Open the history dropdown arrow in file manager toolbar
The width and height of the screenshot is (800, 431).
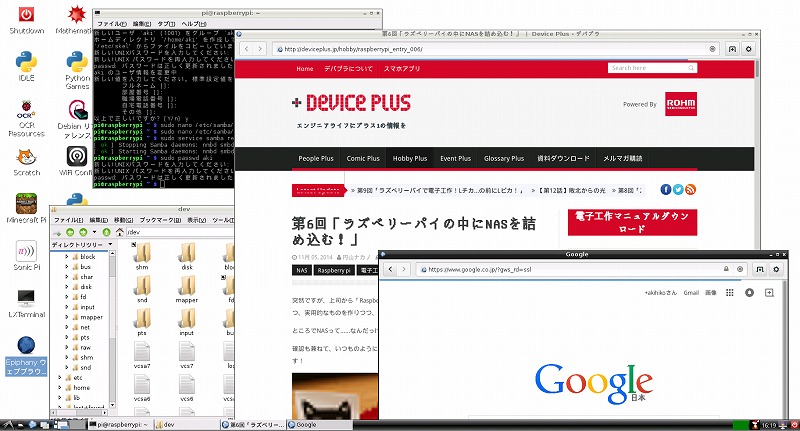pyautogui.click(x=94, y=232)
